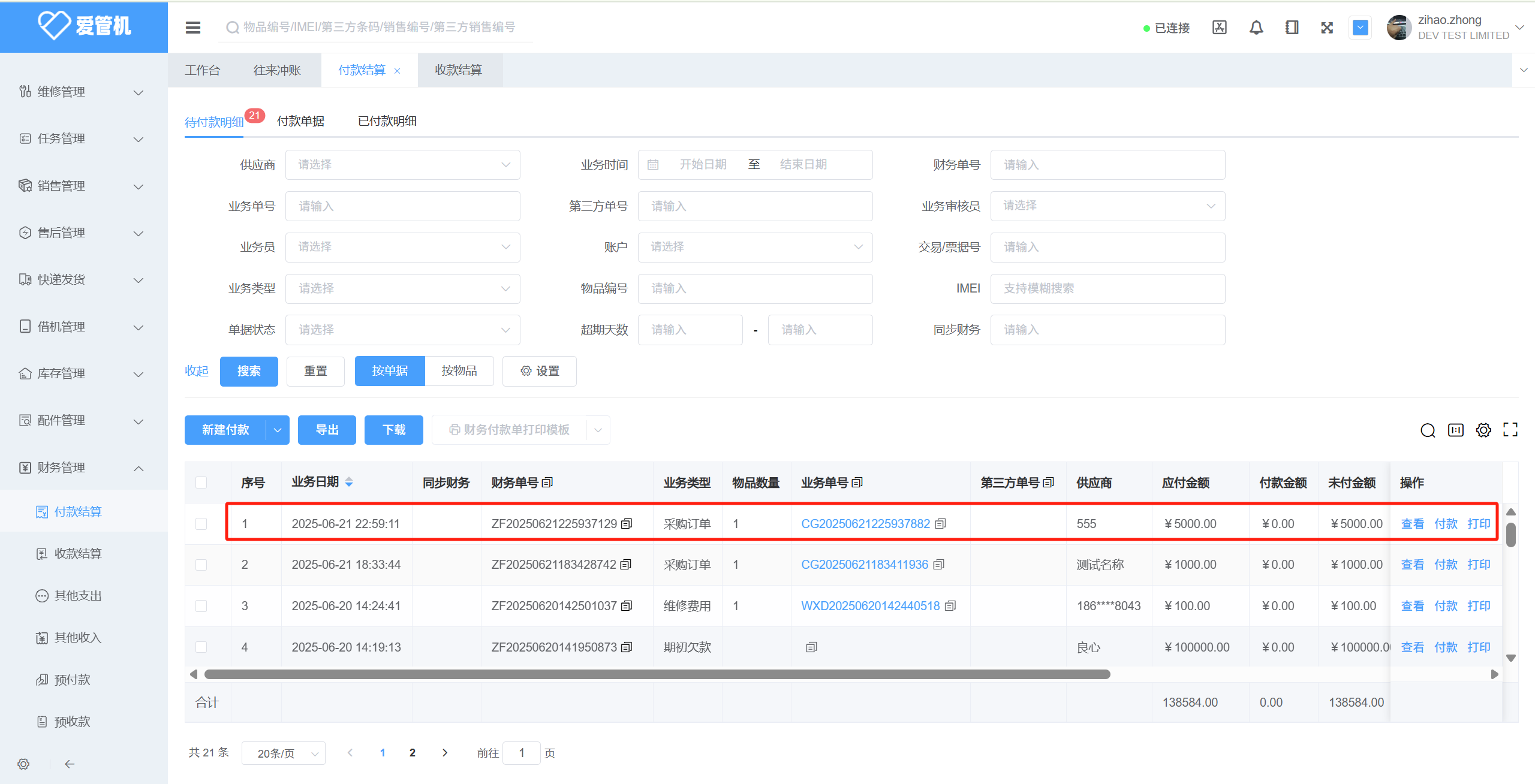Open the 业务员 dropdown
This screenshot has width=1535, height=784.
pyautogui.click(x=402, y=247)
